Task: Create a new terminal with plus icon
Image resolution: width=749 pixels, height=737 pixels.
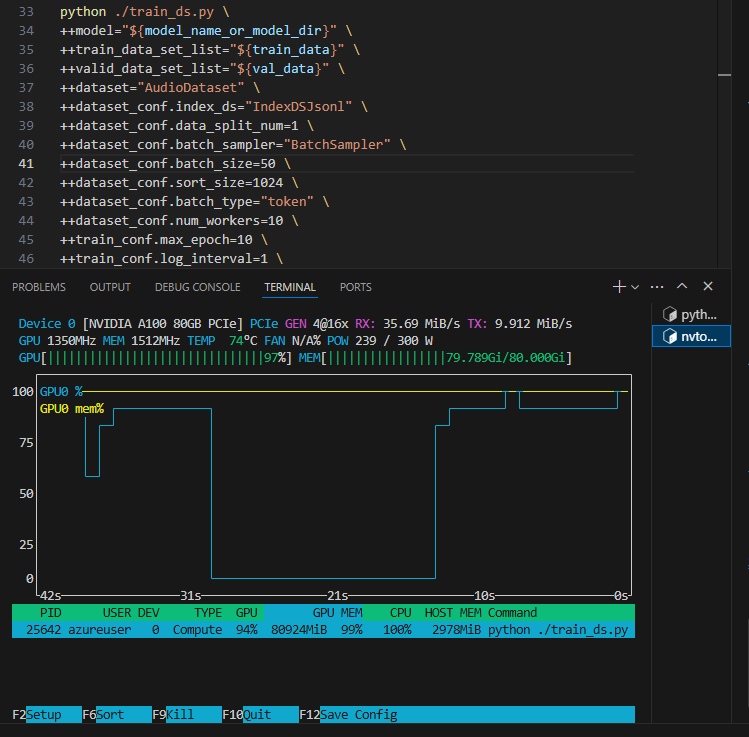Action: 619,287
